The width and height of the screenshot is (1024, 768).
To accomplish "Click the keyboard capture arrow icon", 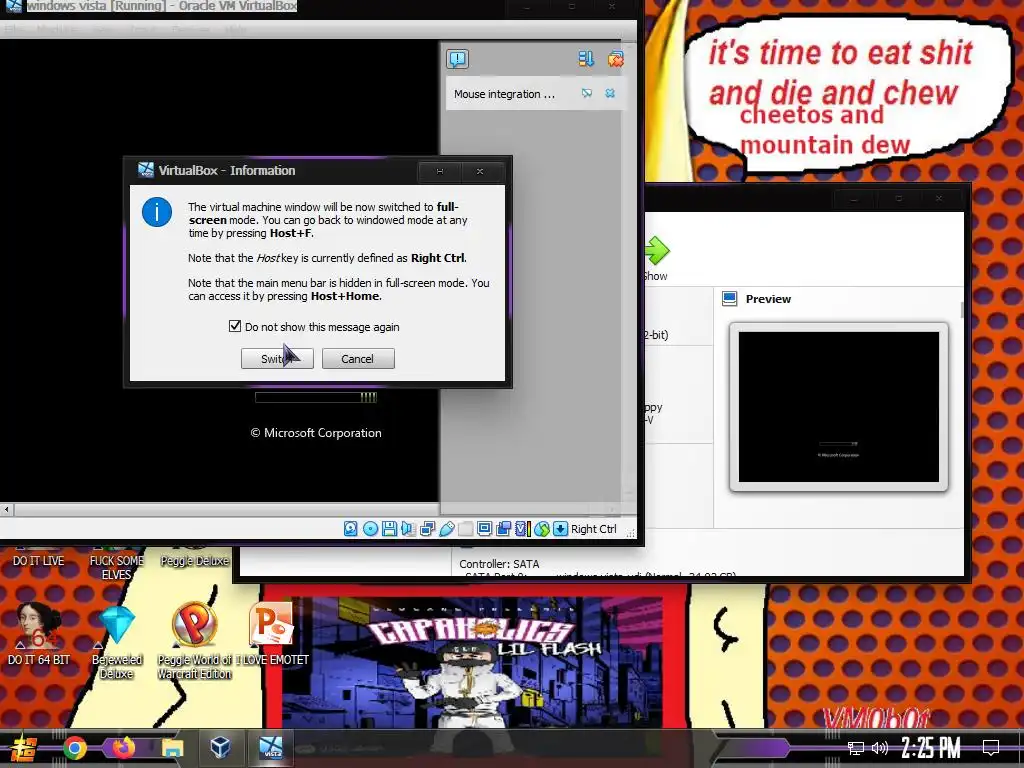I will coord(560,529).
